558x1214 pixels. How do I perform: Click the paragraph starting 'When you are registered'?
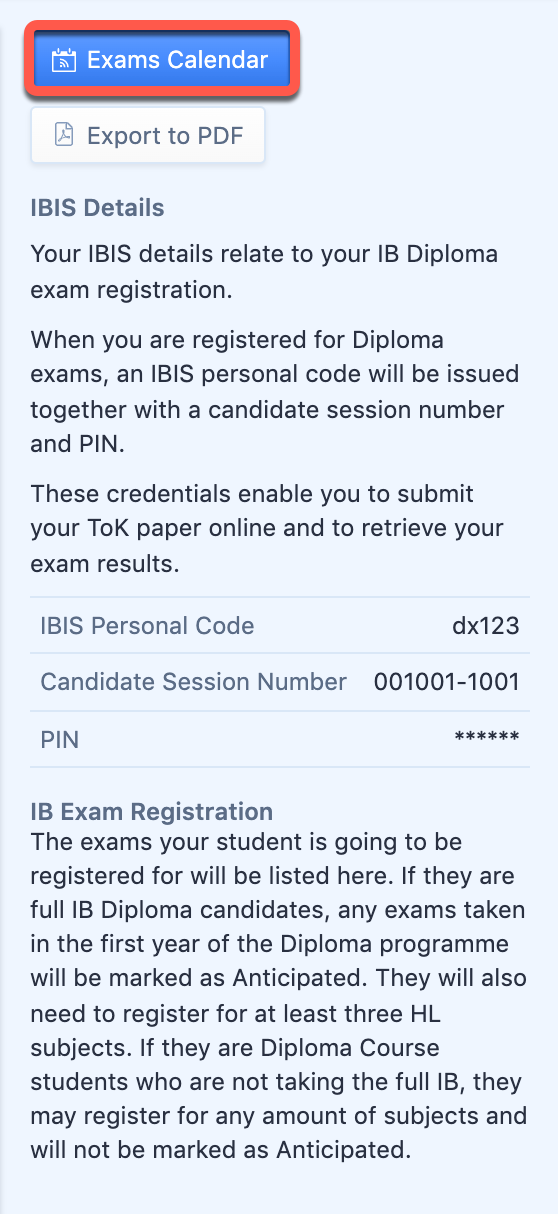coord(275,392)
